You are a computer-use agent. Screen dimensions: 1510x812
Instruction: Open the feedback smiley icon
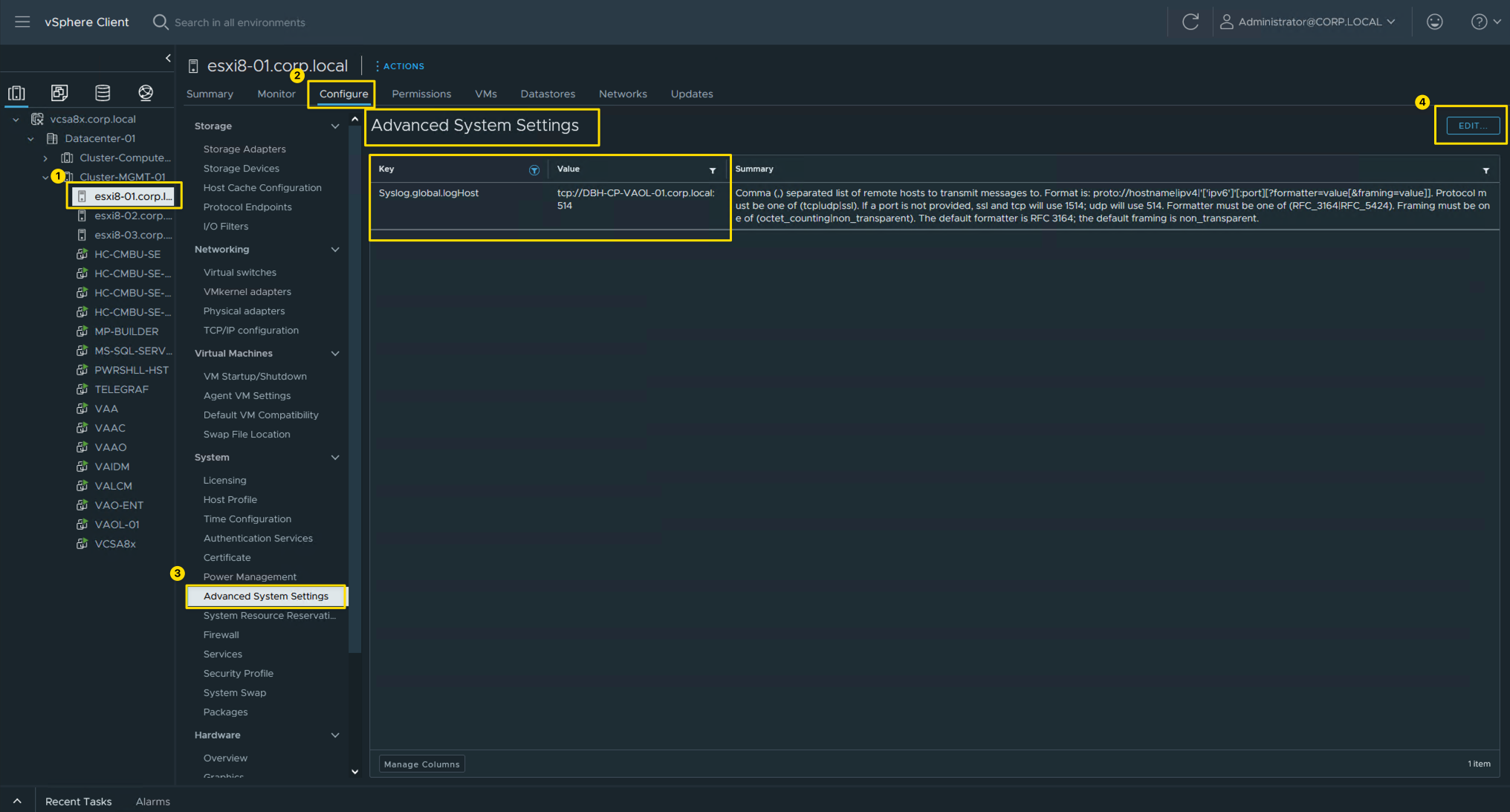[x=1434, y=22]
